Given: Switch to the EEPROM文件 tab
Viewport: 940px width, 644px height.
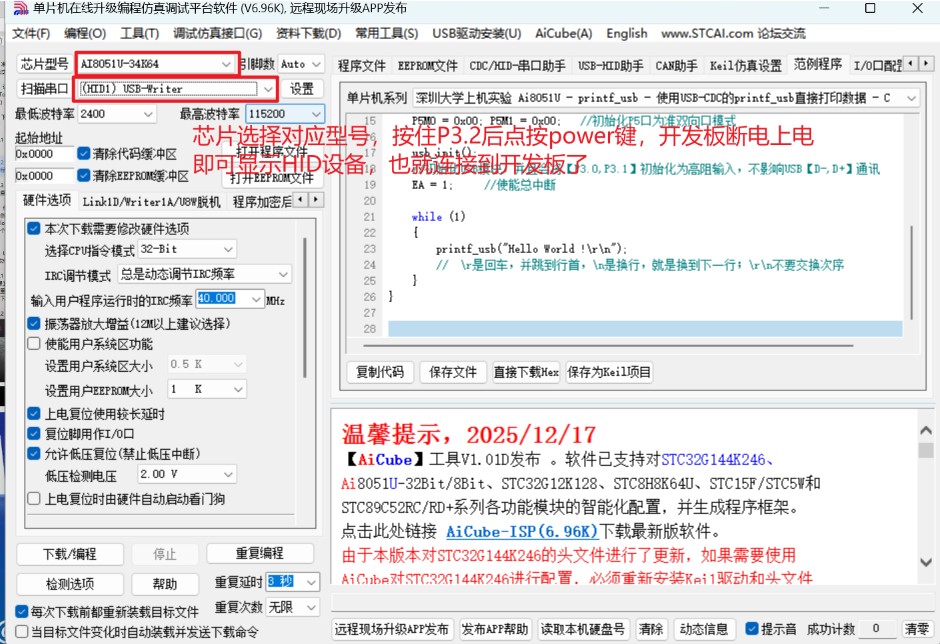Looking at the screenshot, I should [x=427, y=68].
